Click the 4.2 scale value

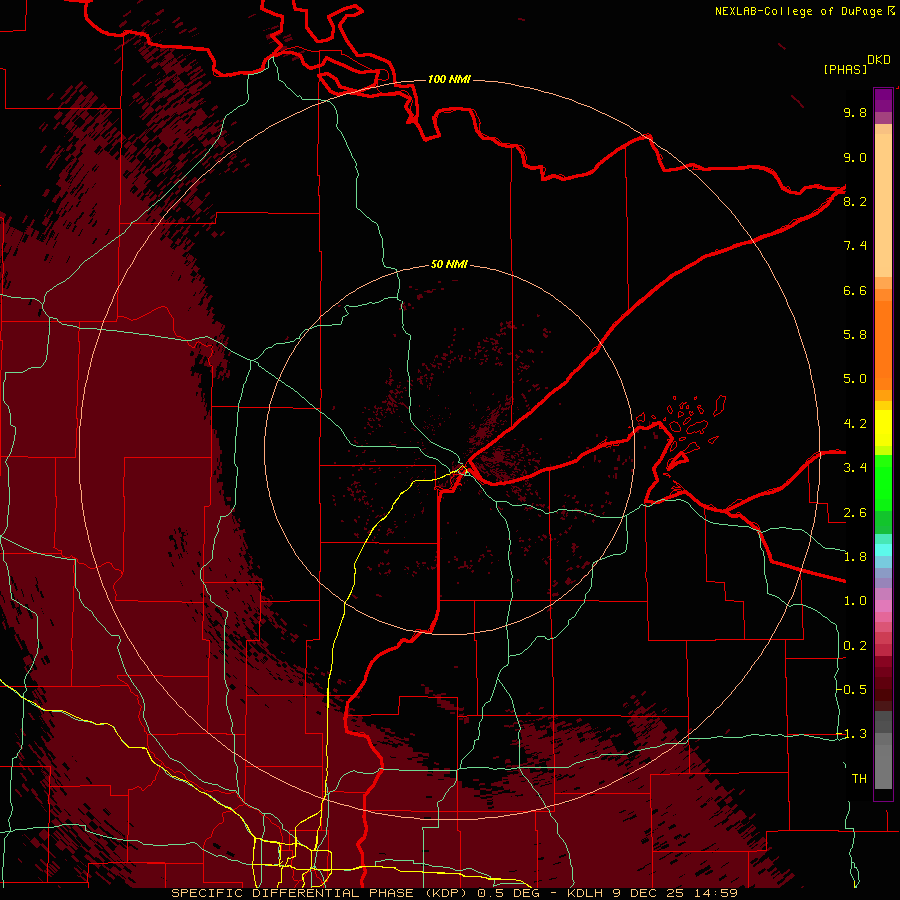[855, 424]
